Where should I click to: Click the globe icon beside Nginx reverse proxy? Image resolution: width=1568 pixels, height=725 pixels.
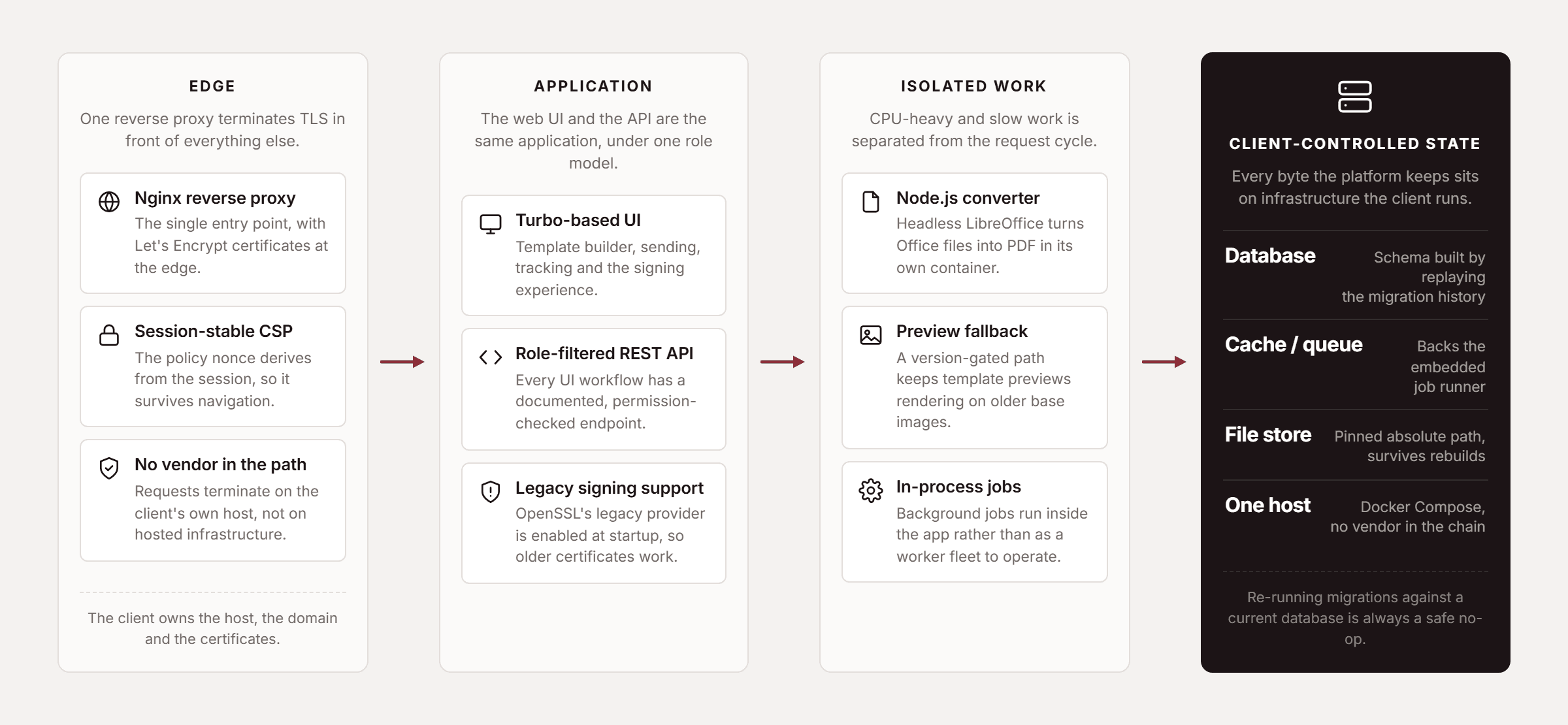(x=109, y=202)
